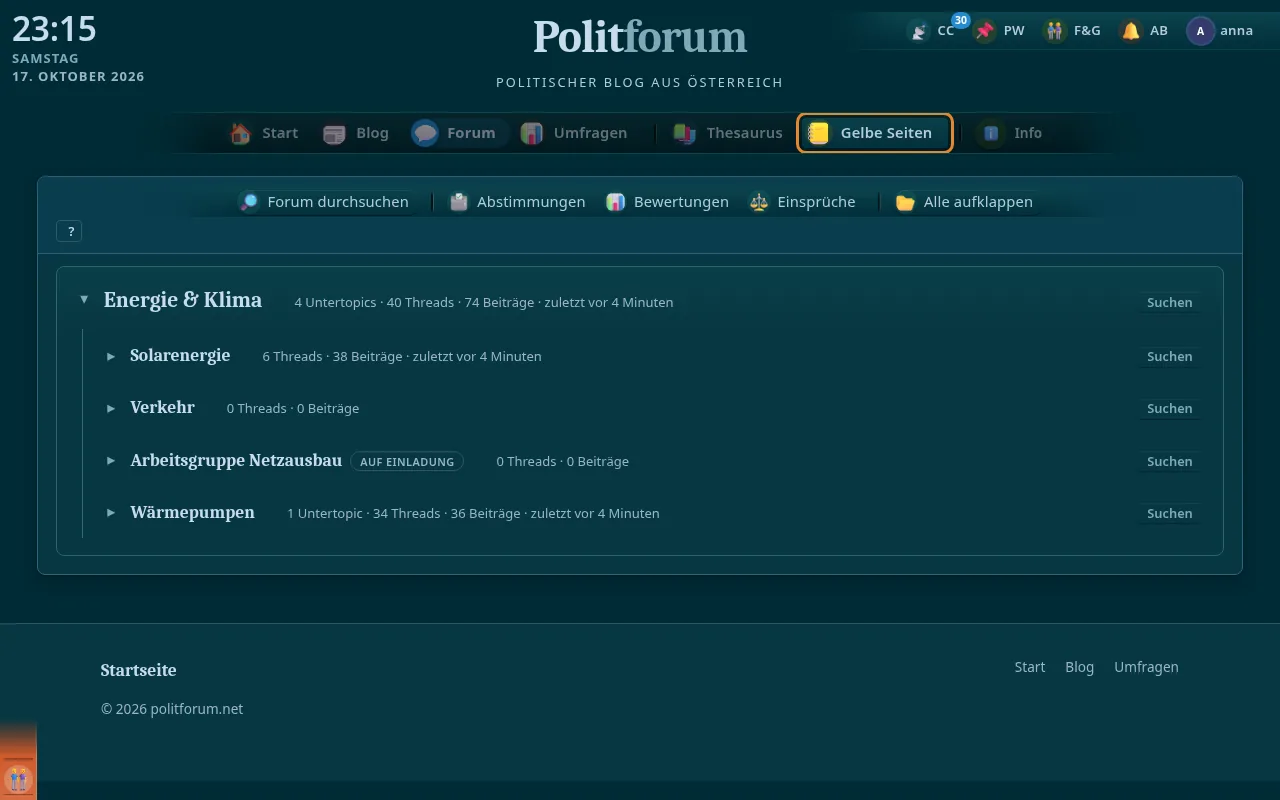Expand the Verkehr subtopic
The height and width of the screenshot is (800, 1280).
click(111, 408)
